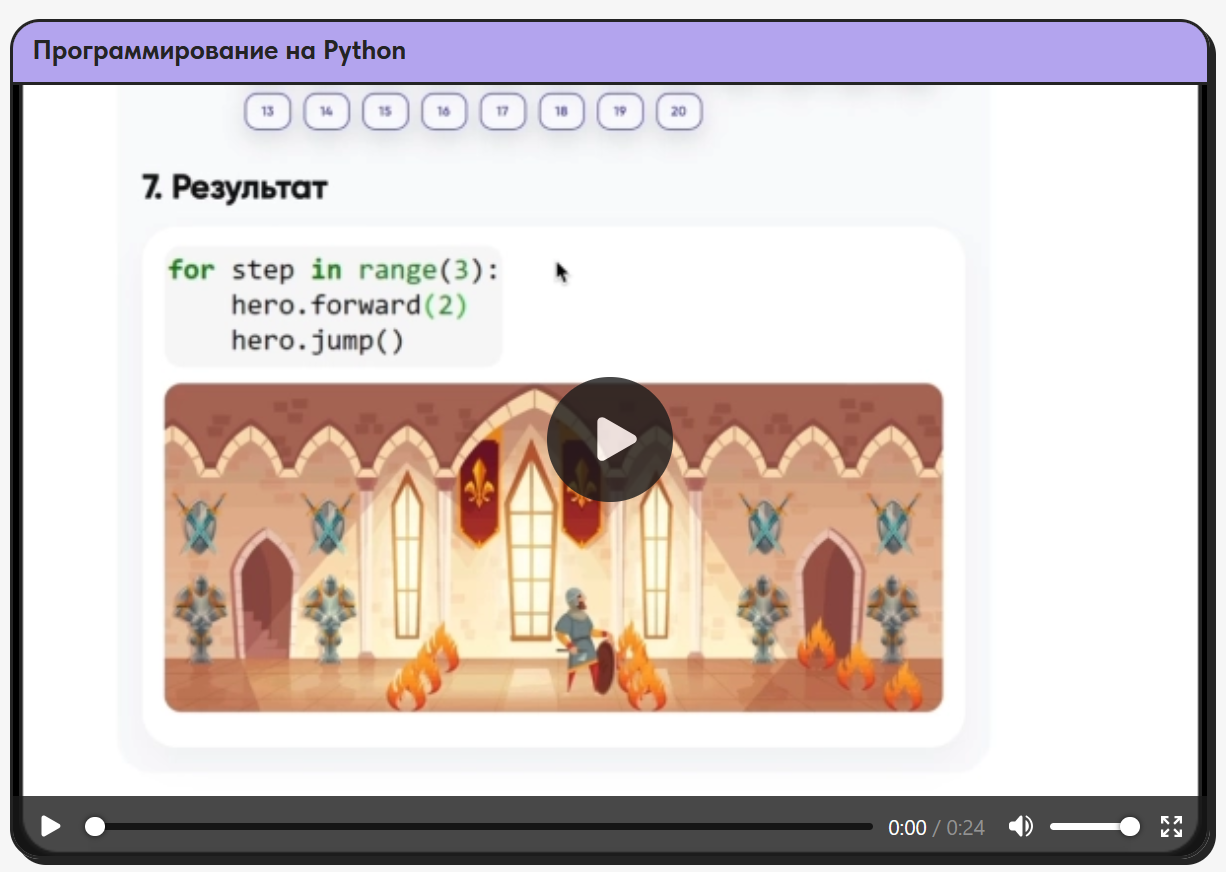The width and height of the screenshot is (1226, 872).
Task: Click the "Программирование на Python" title bar
Action: [220, 51]
